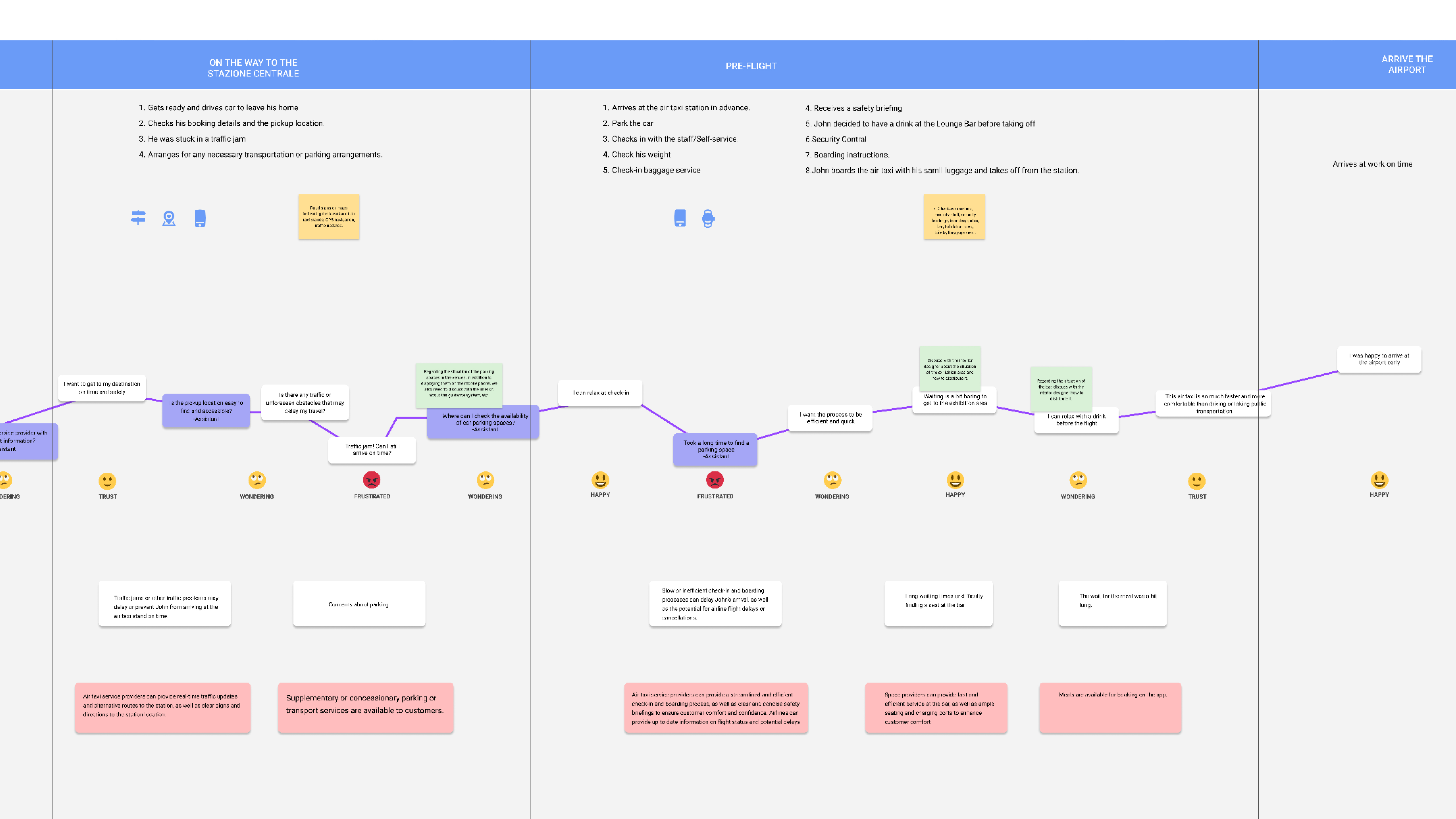Select the map pin location icon
Viewport: 1456px width, 819px height.
click(169, 218)
